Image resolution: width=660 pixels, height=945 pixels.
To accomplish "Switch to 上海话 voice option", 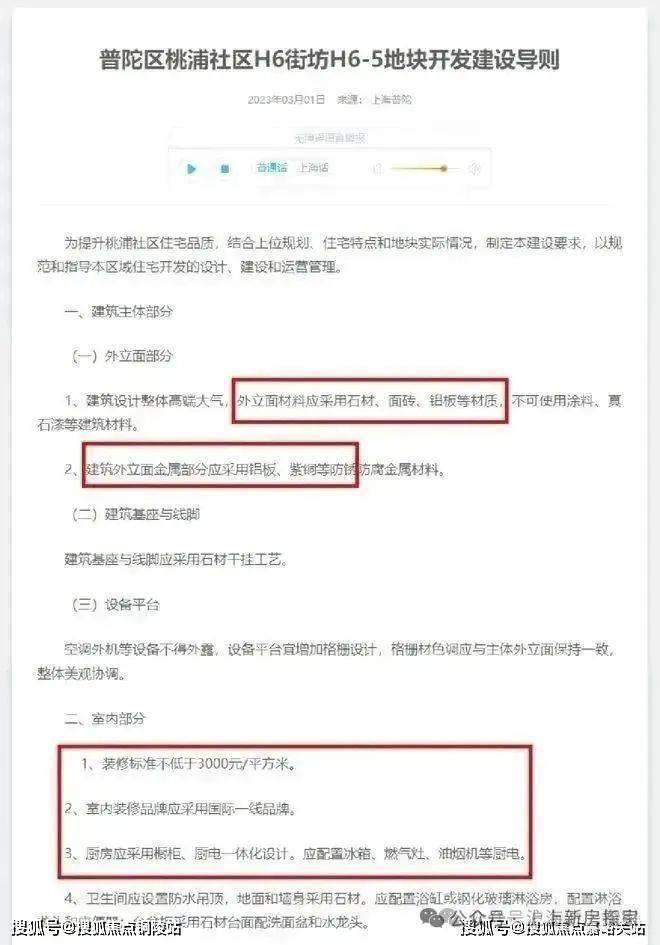I will pyautogui.click(x=313, y=168).
